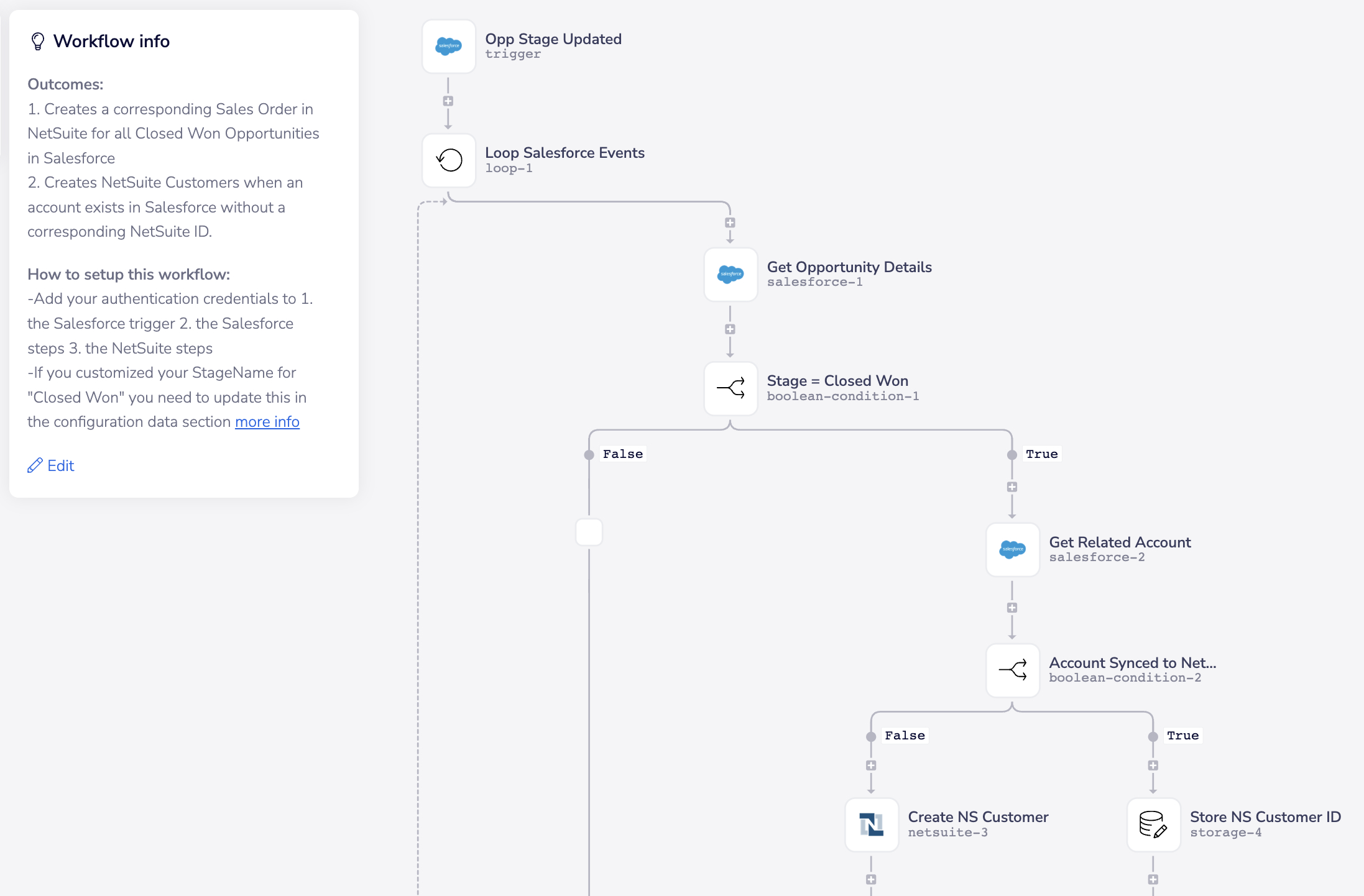Select the Stage = Closed Won branch icon
The height and width of the screenshot is (896, 1364).
[730, 388]
